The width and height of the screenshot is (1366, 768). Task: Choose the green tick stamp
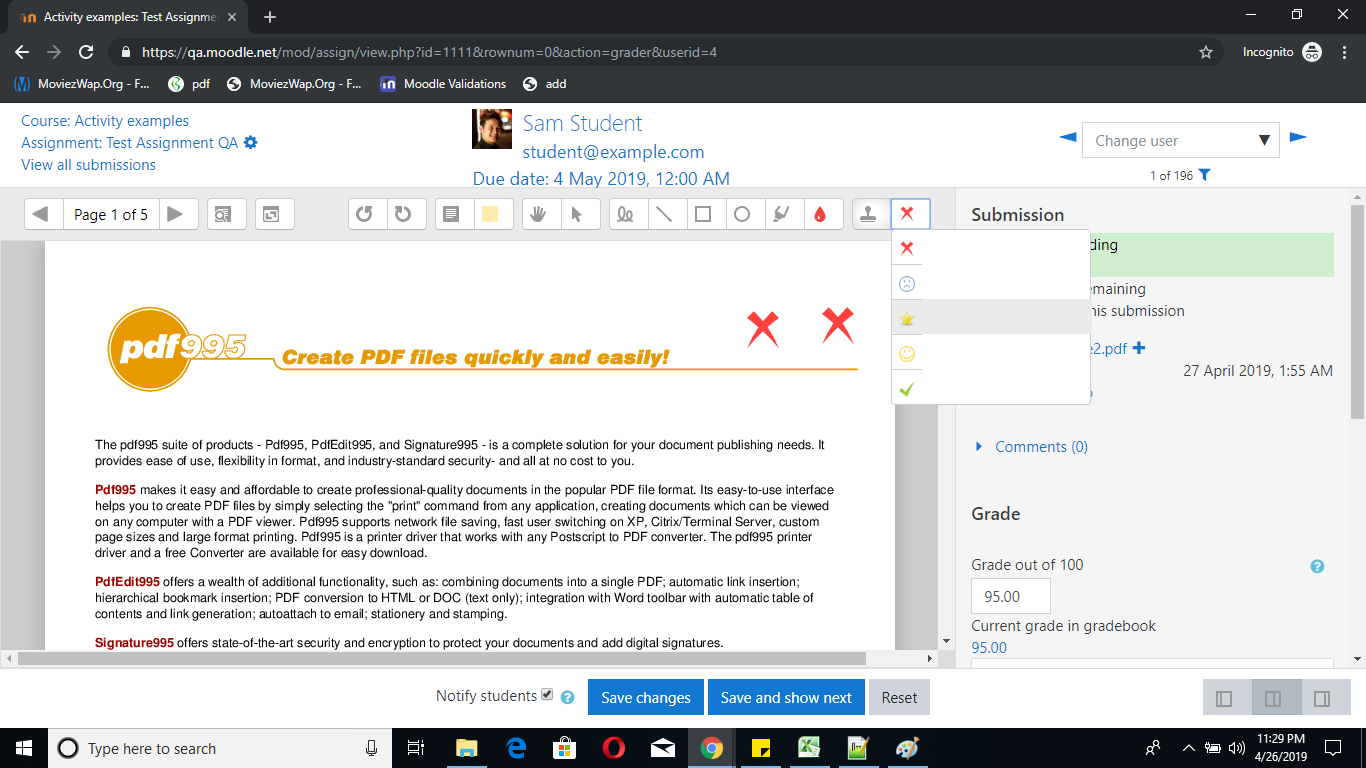(x=907, y=389)
